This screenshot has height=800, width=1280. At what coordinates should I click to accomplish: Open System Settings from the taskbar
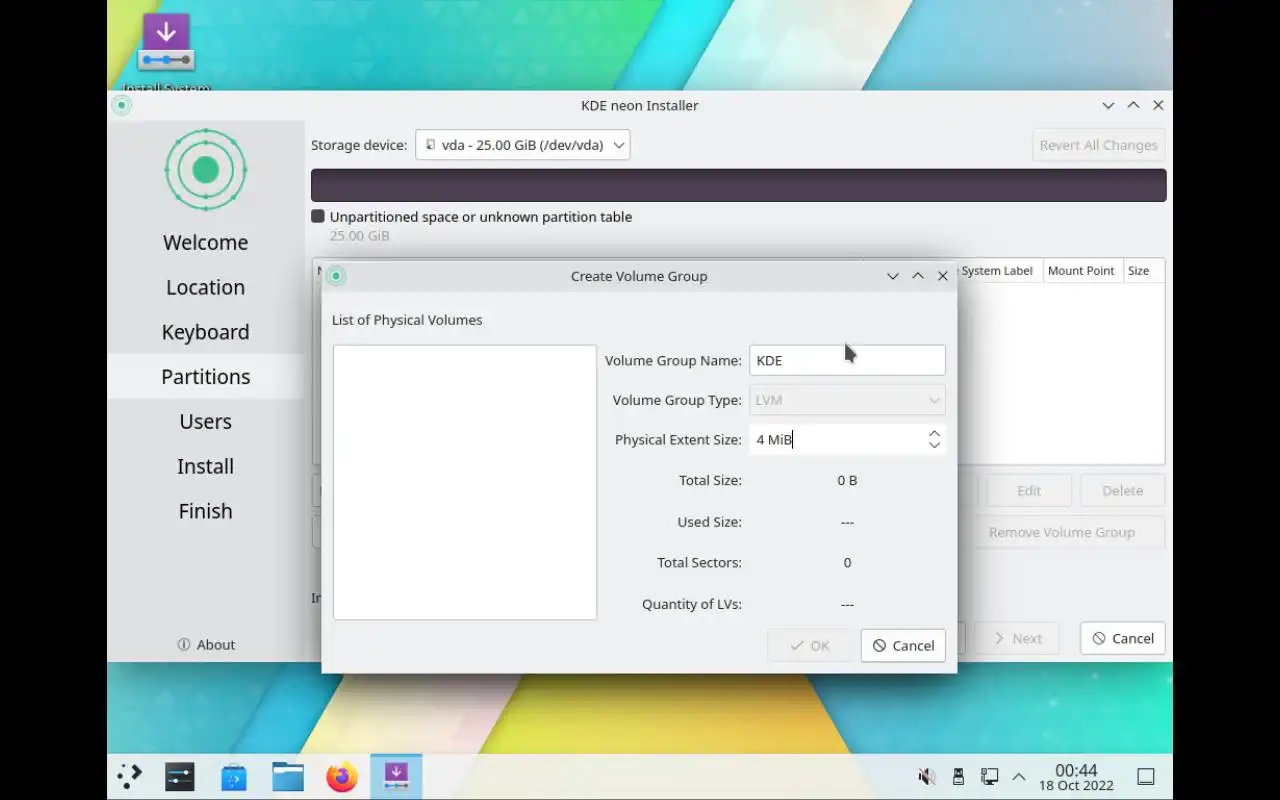pyautogui.click(x=180, y=777)
